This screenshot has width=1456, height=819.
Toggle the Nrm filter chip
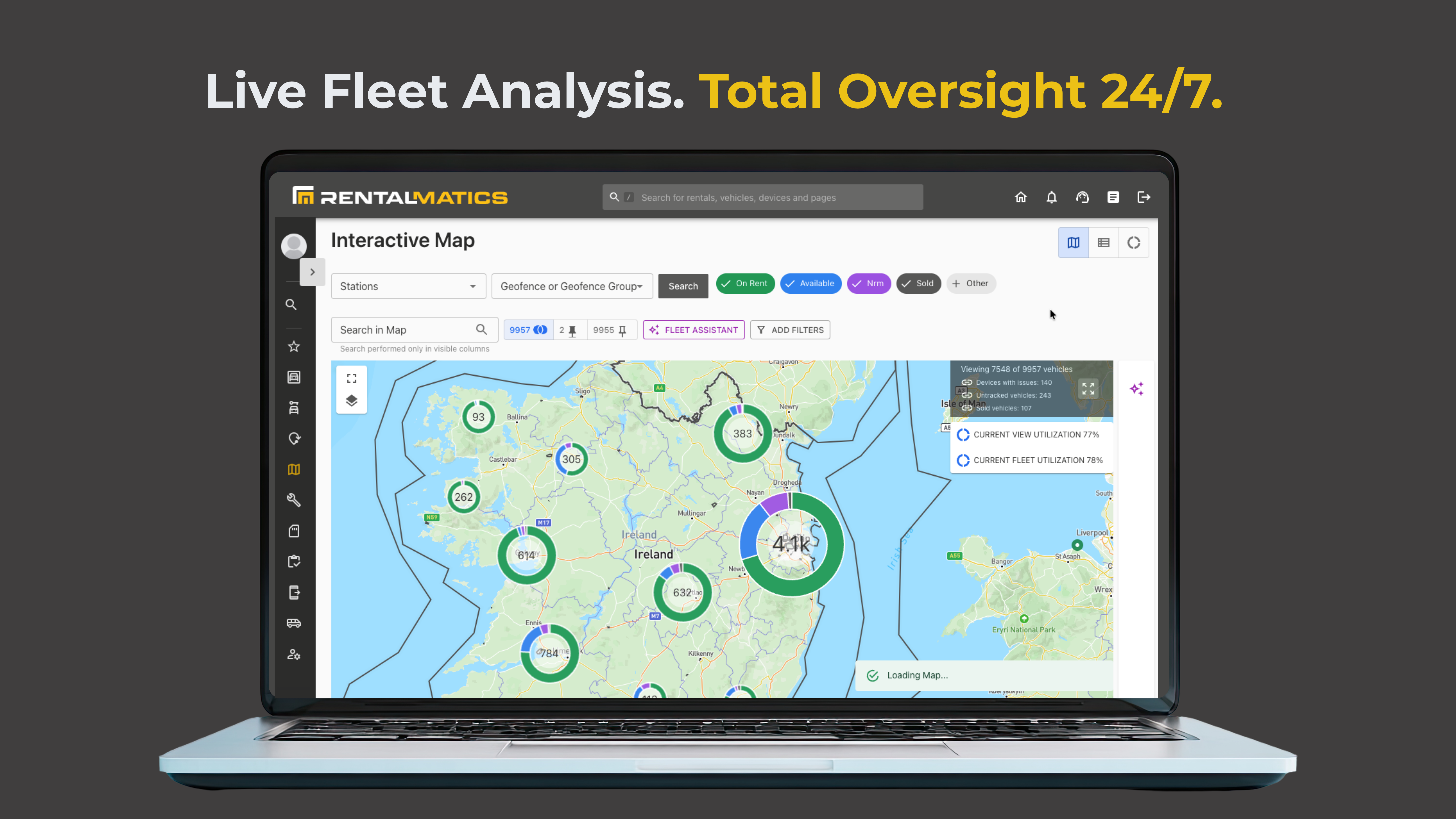(869, 283)
